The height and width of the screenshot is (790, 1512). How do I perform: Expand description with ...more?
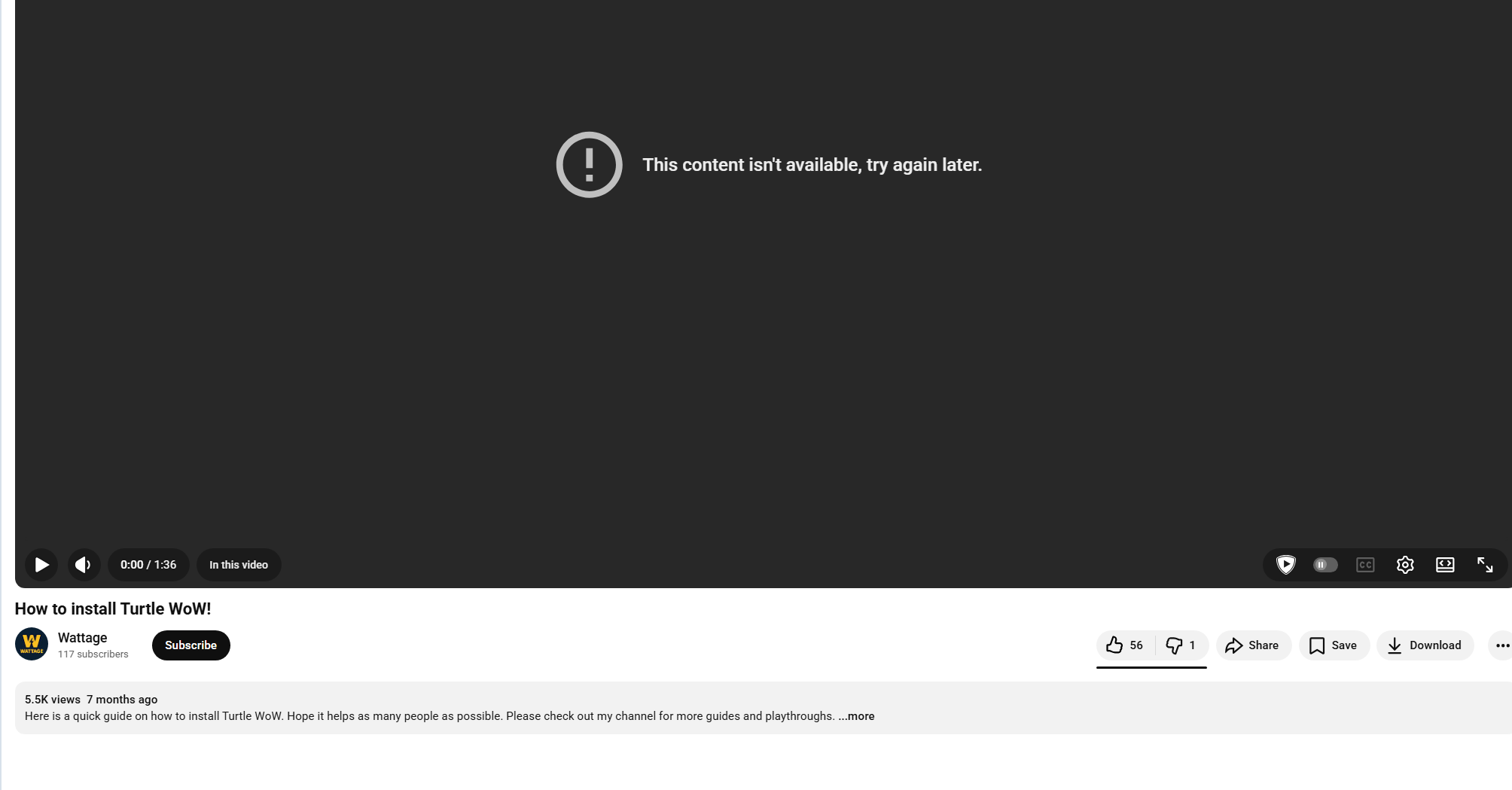pos(856,716)
